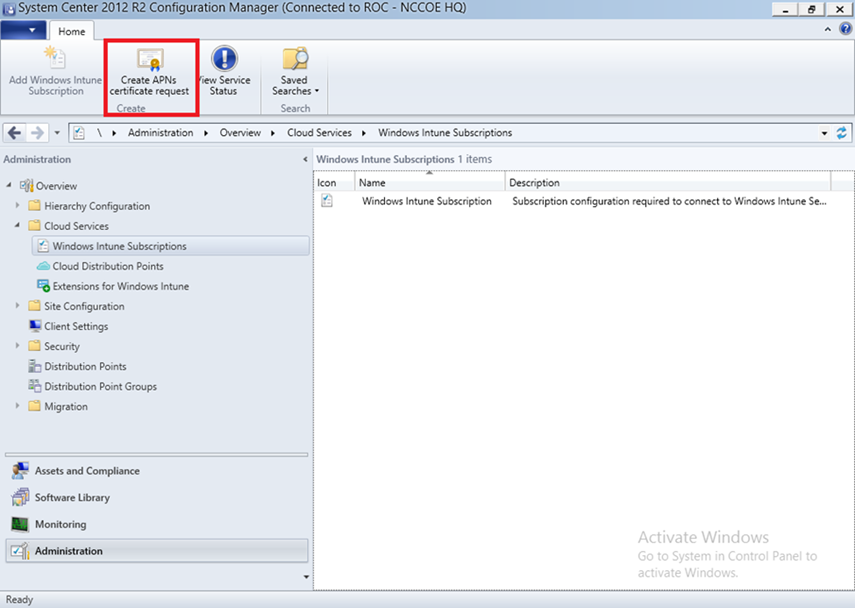Sort list by the Description column header
This screenshot has height=608, width=855.
(668, 183)
